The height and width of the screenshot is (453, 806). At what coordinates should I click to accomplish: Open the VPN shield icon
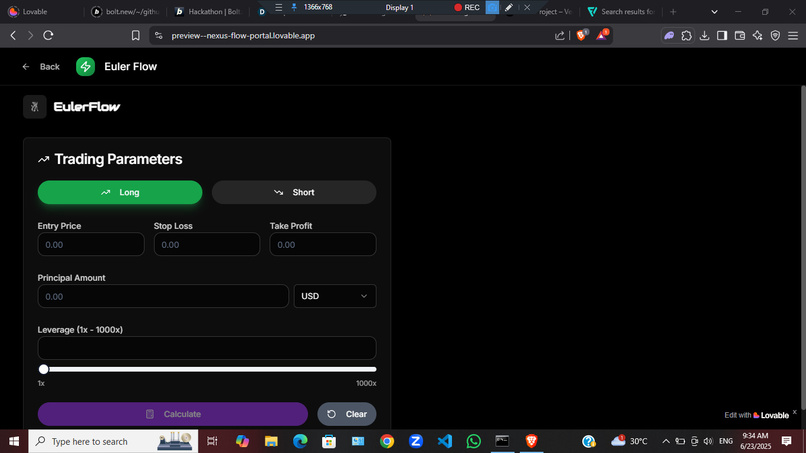click(775, 35)
